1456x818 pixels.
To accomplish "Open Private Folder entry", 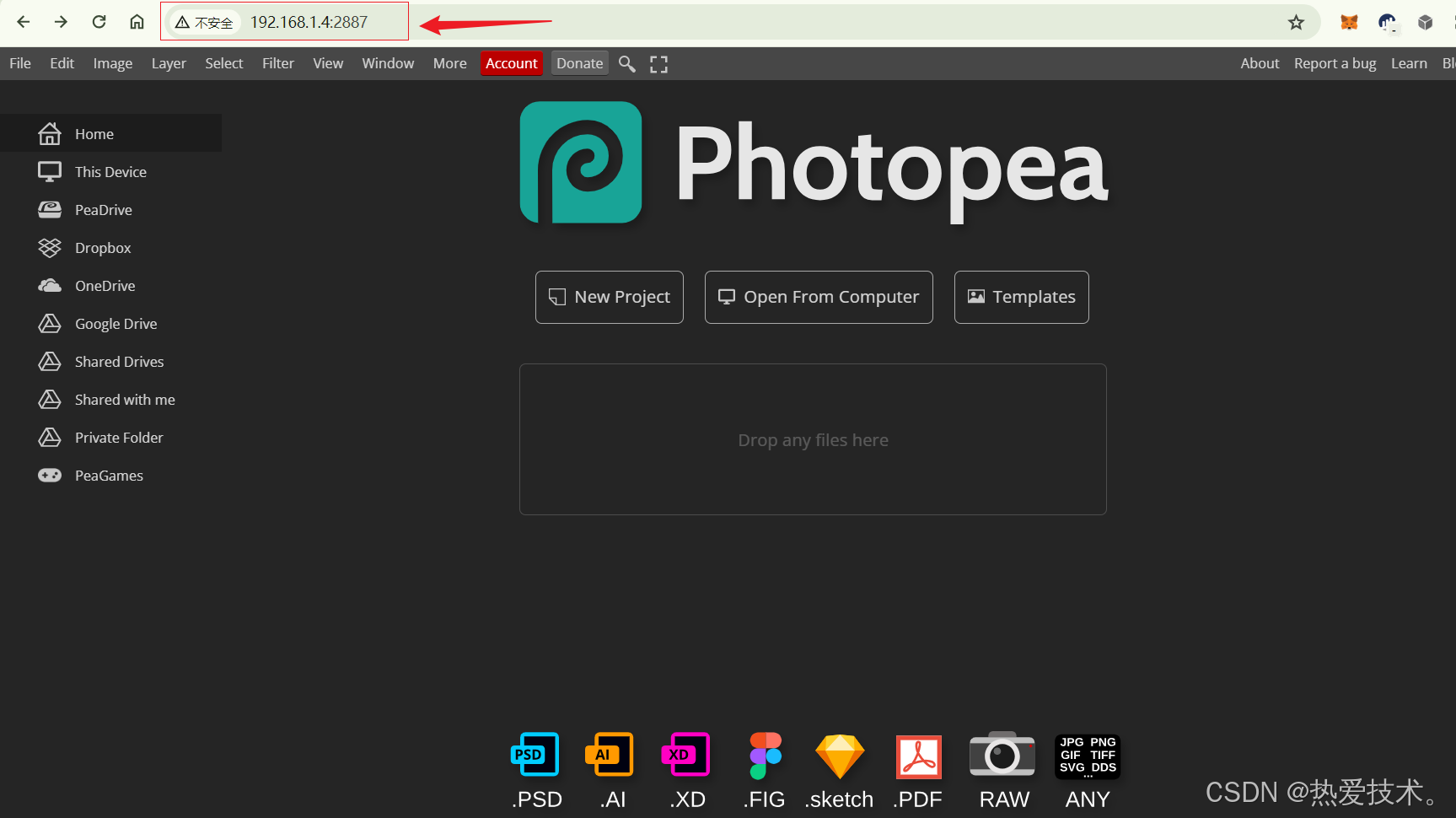I will tap(110, 437).
